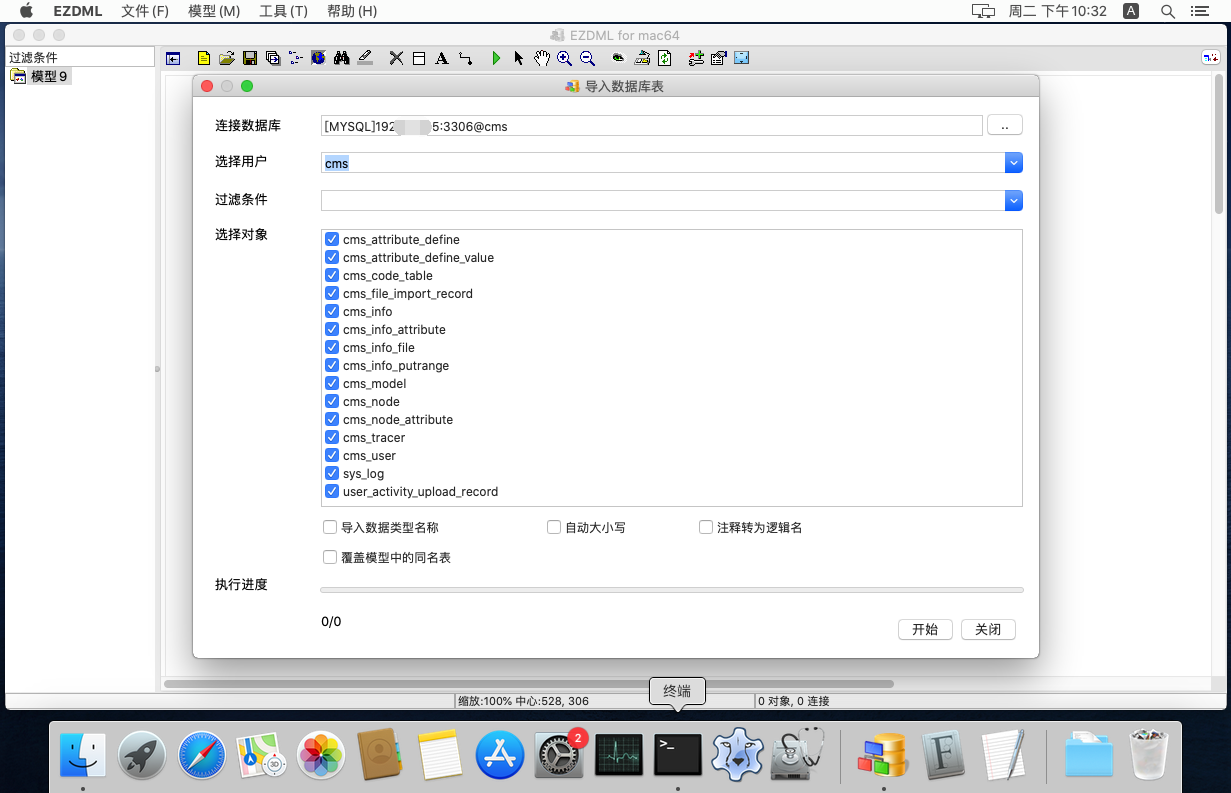This screenshot has height=793, width=1231.
Task: Open Spotlight search in menu bar
Action: pos(1167,11)
